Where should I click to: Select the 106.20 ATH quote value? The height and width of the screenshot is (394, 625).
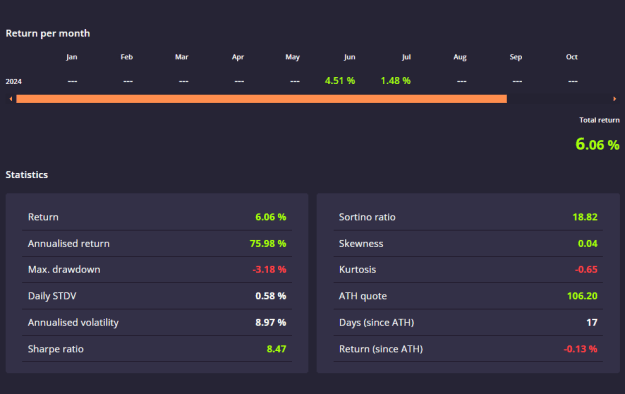[582, 296]
